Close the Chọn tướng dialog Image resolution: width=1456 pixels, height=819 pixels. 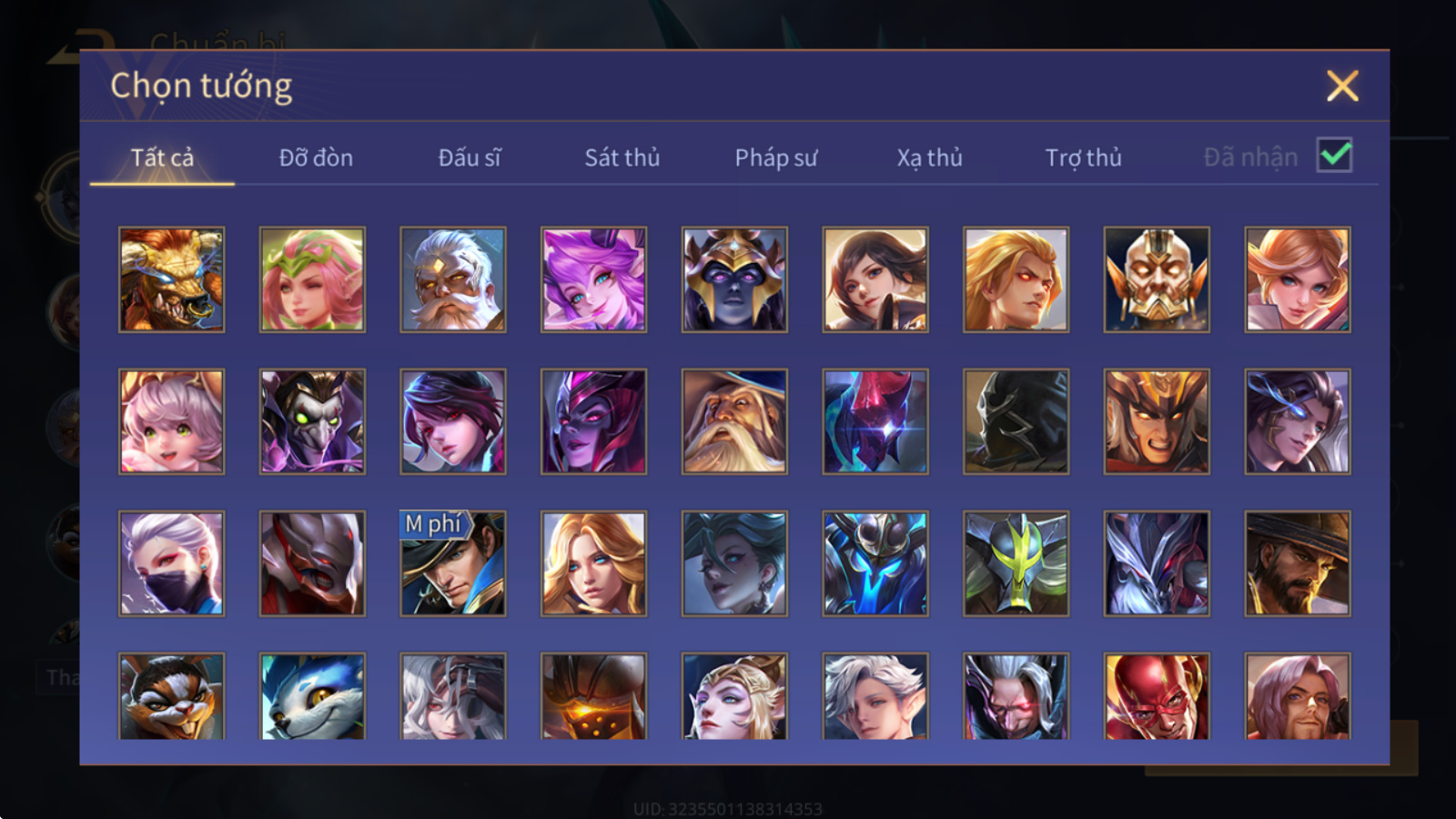click(1342, 86)
